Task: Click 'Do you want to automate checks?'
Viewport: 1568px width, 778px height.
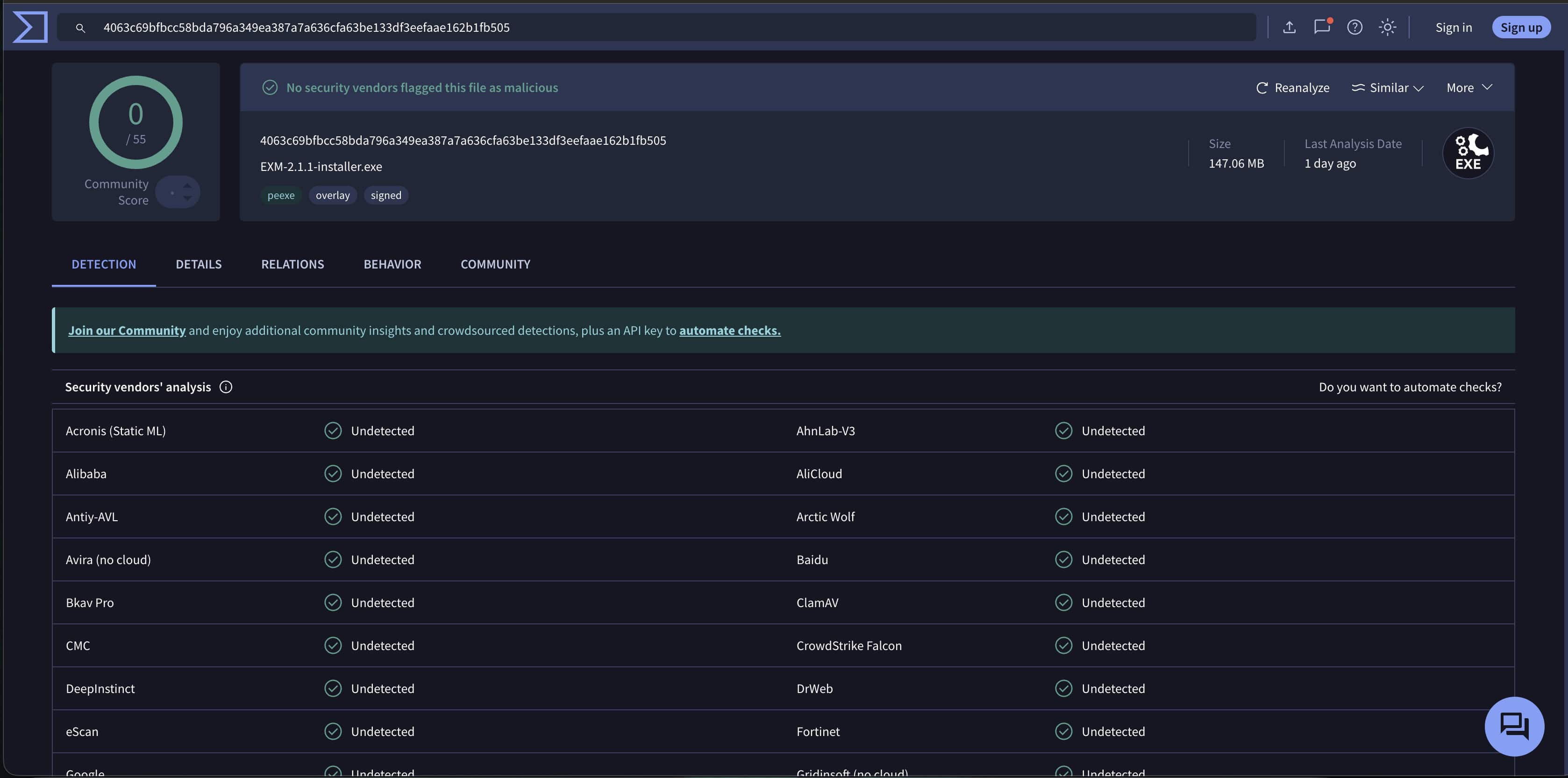Action: point(1410,387)
